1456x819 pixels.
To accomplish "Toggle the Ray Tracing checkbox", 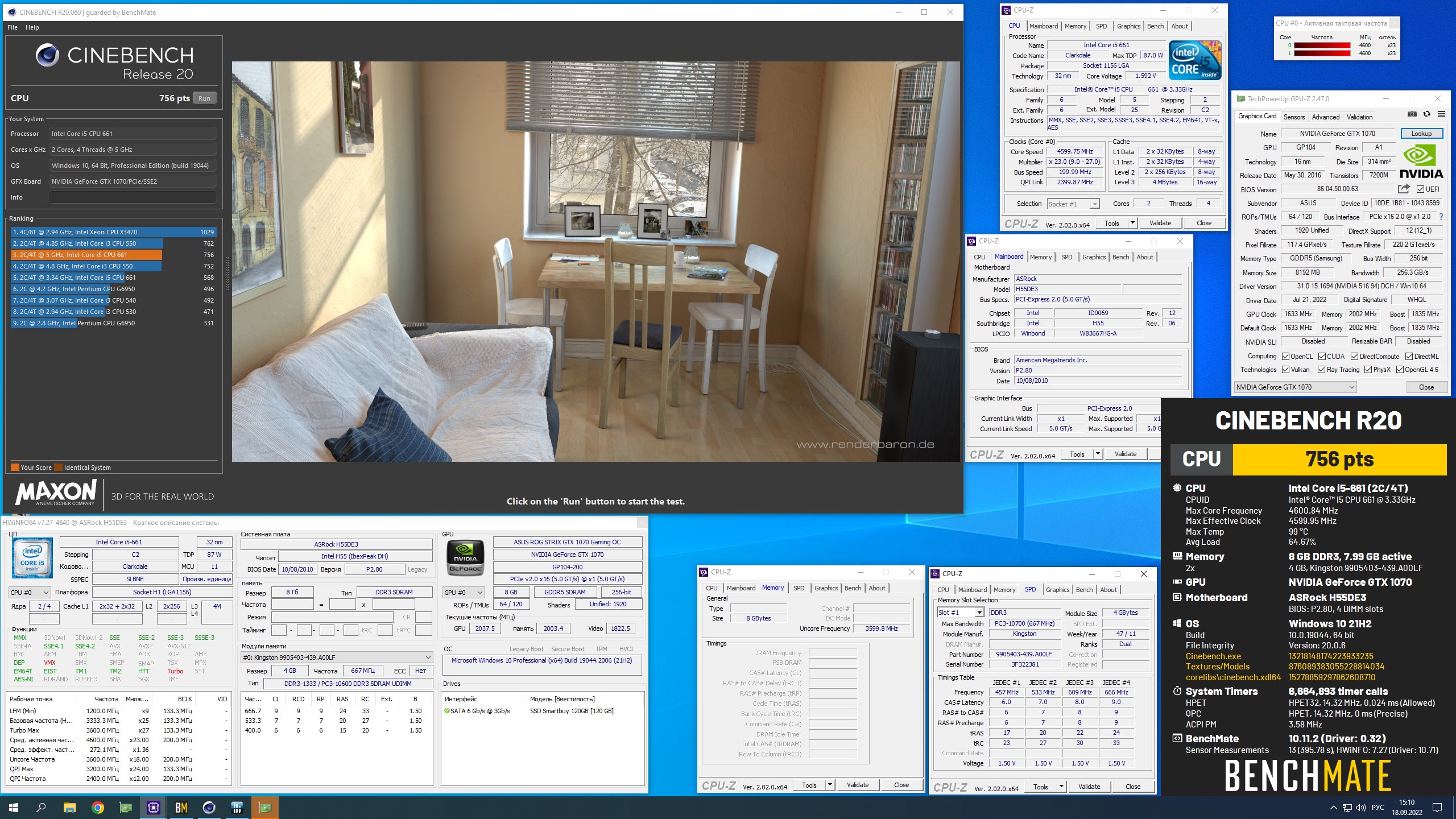I will pos(1322,370).
